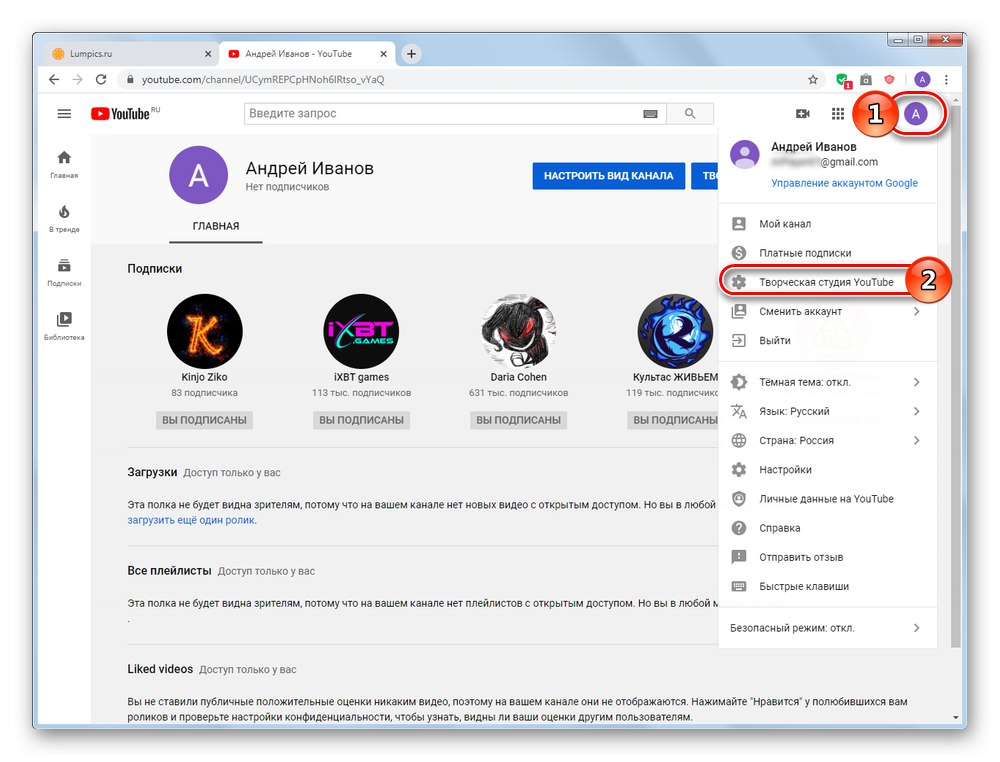Open the hamburger menu to collapse sidebar
Screen dimensions: 1000x762
pyautogui.click(x=63, y=113)
